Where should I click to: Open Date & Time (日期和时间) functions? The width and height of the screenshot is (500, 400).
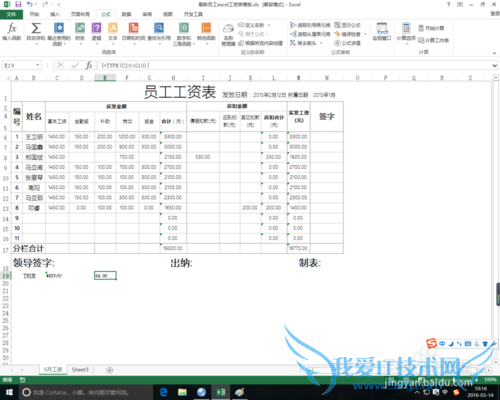[133, 33]
